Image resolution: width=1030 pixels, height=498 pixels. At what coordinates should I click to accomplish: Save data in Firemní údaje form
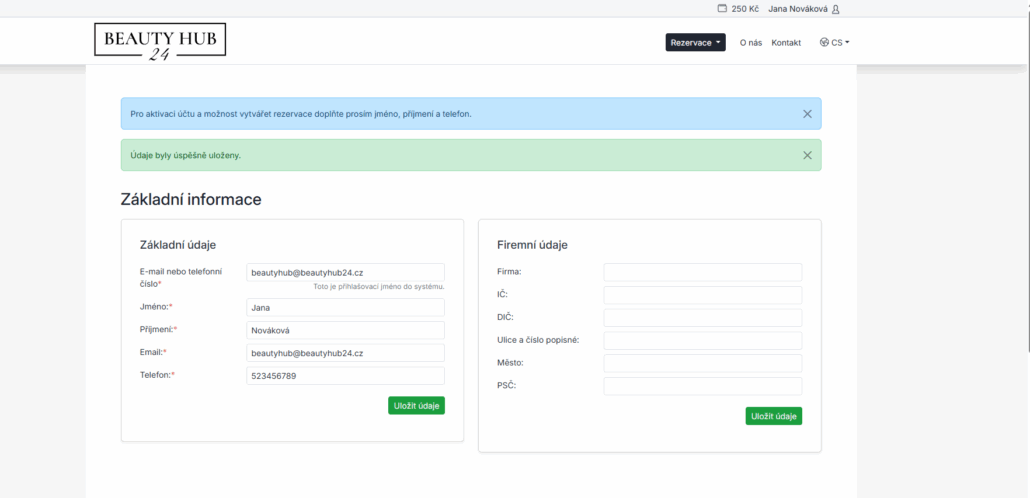pyautogui.click(x=773, y=416)
